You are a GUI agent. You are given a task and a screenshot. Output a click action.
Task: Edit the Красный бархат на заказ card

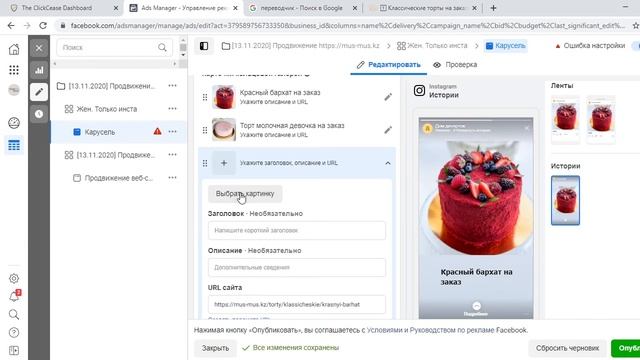coord(388,97)
